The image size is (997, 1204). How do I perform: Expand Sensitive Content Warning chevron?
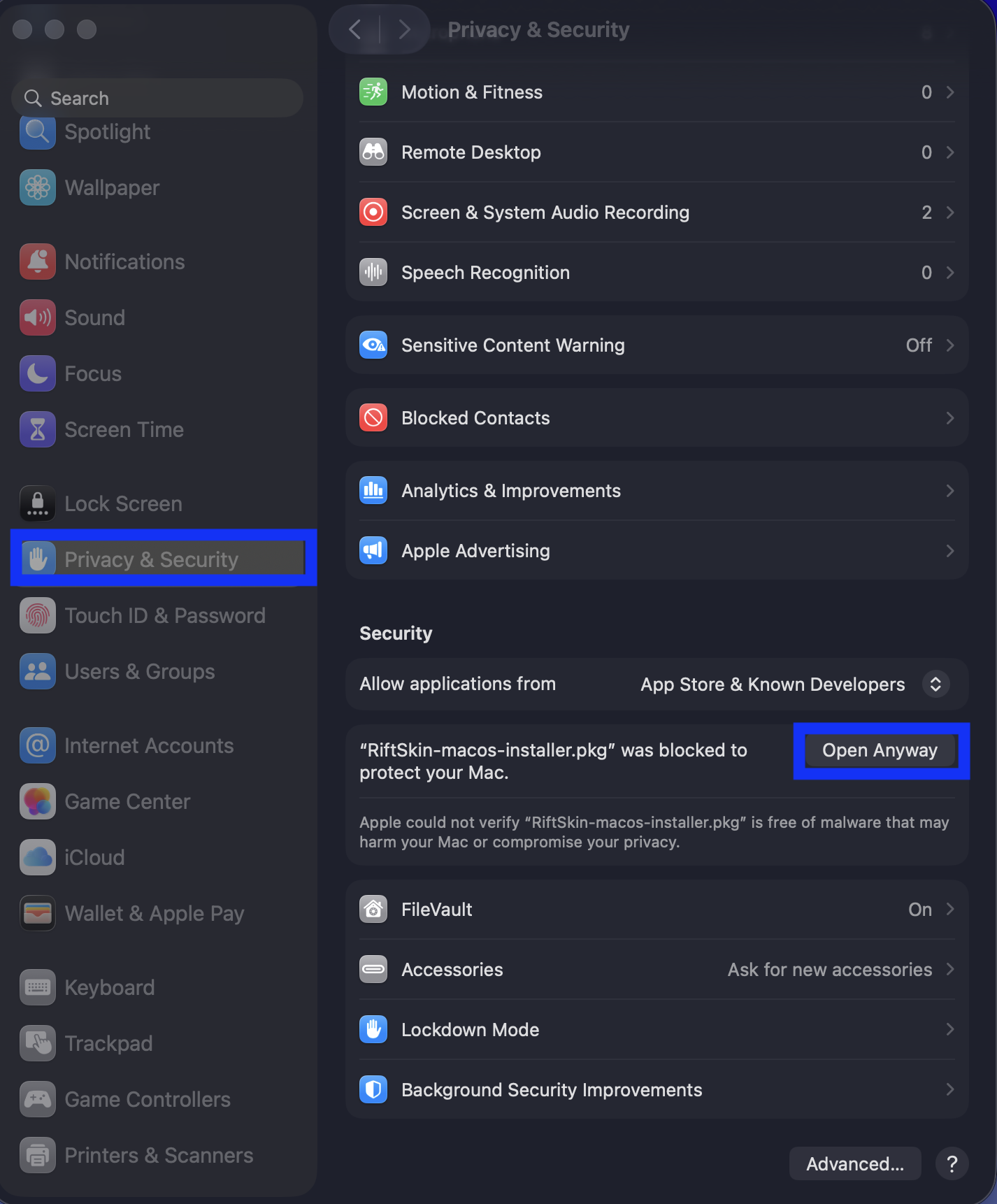point(950,345)
